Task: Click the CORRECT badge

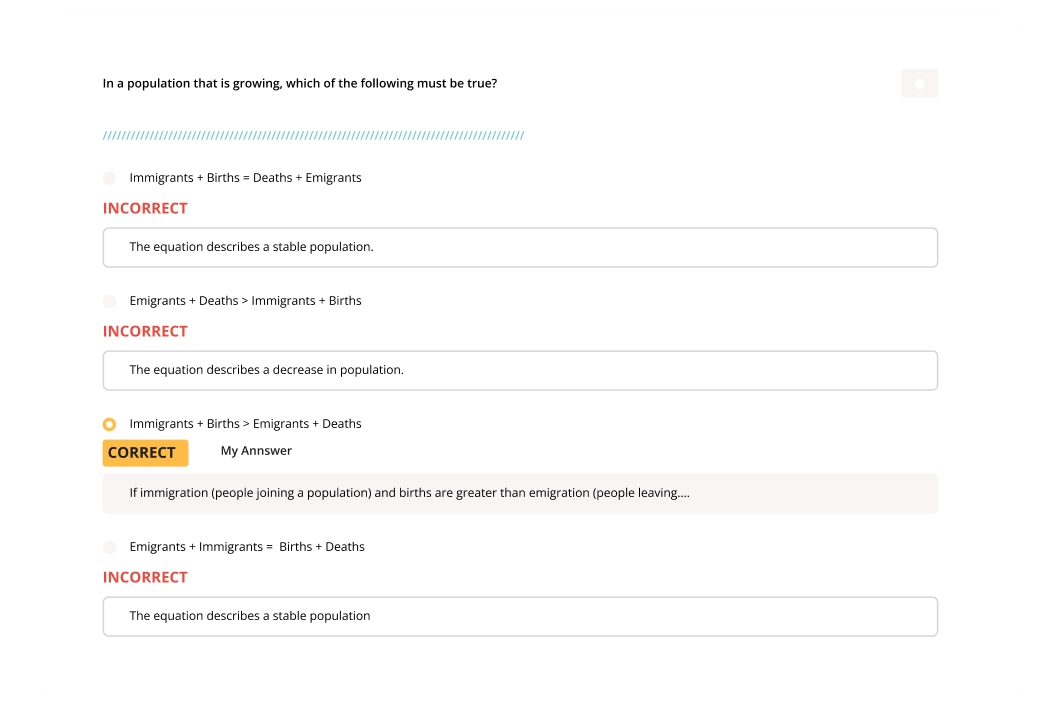Action: [145, 452]
